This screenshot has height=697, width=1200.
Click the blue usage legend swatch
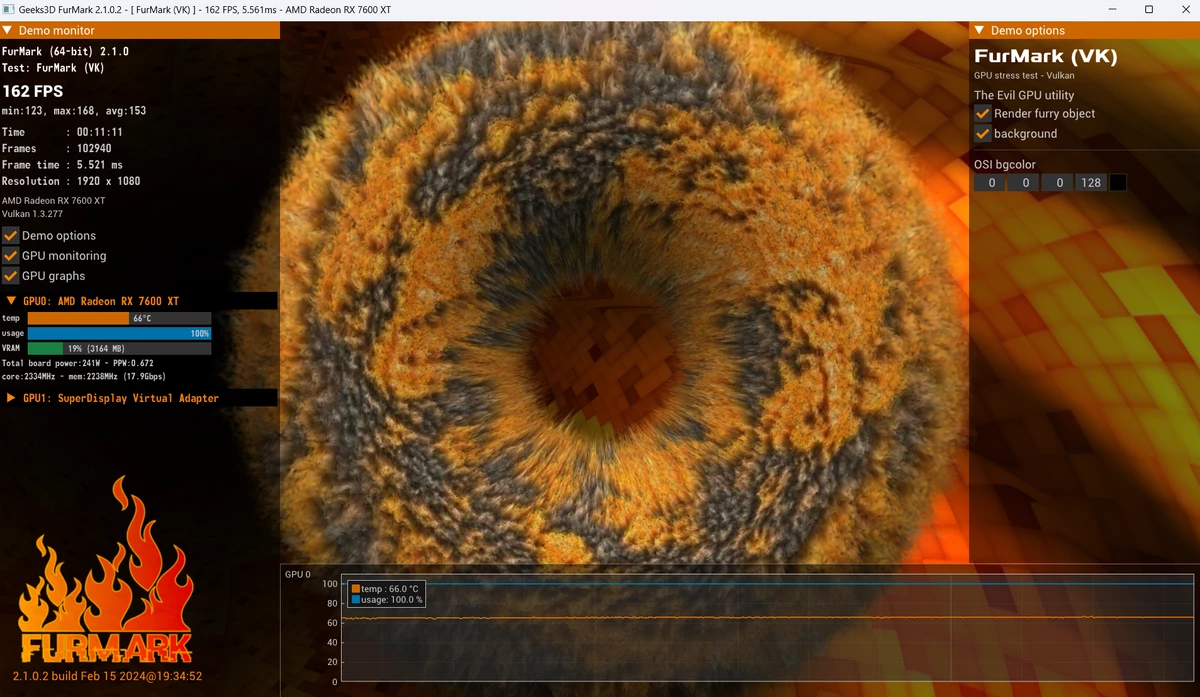click(x=356, y=600)
